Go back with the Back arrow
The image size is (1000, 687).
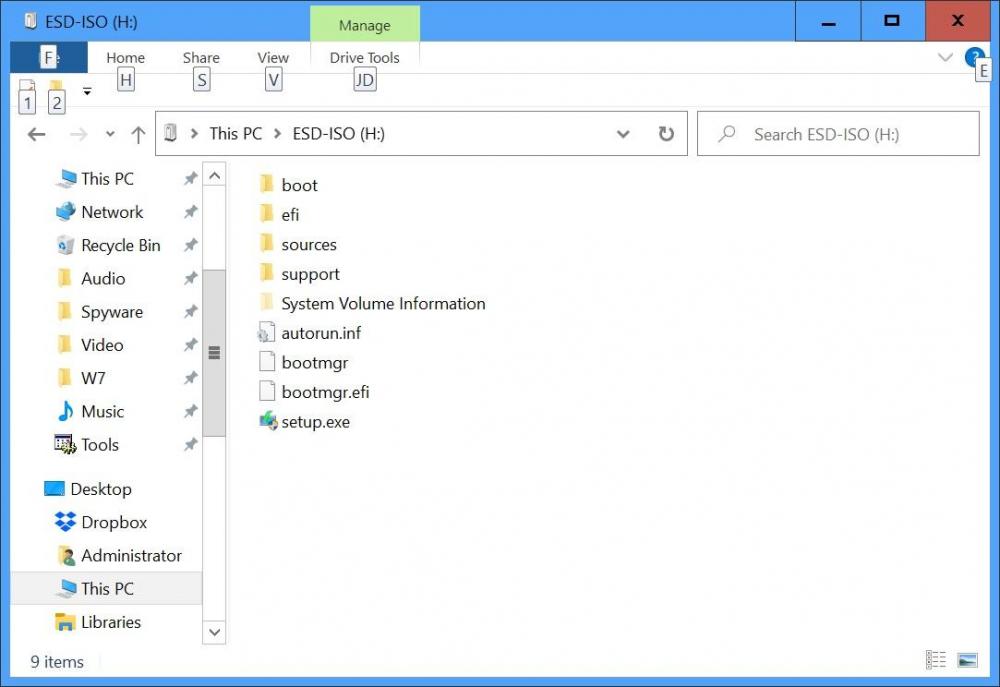coord(37,134)
